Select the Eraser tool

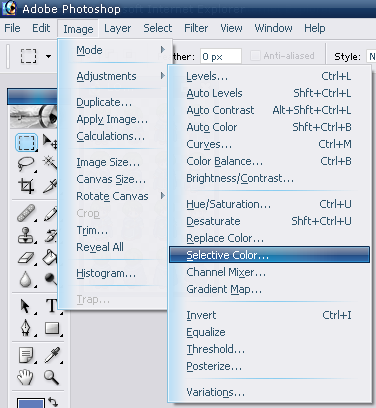point(26,257)
